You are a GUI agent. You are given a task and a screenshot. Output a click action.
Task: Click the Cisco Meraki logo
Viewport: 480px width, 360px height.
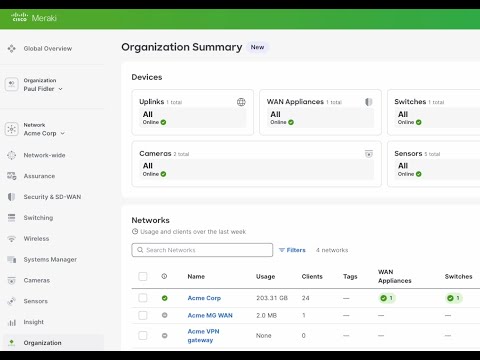(34, 18)
